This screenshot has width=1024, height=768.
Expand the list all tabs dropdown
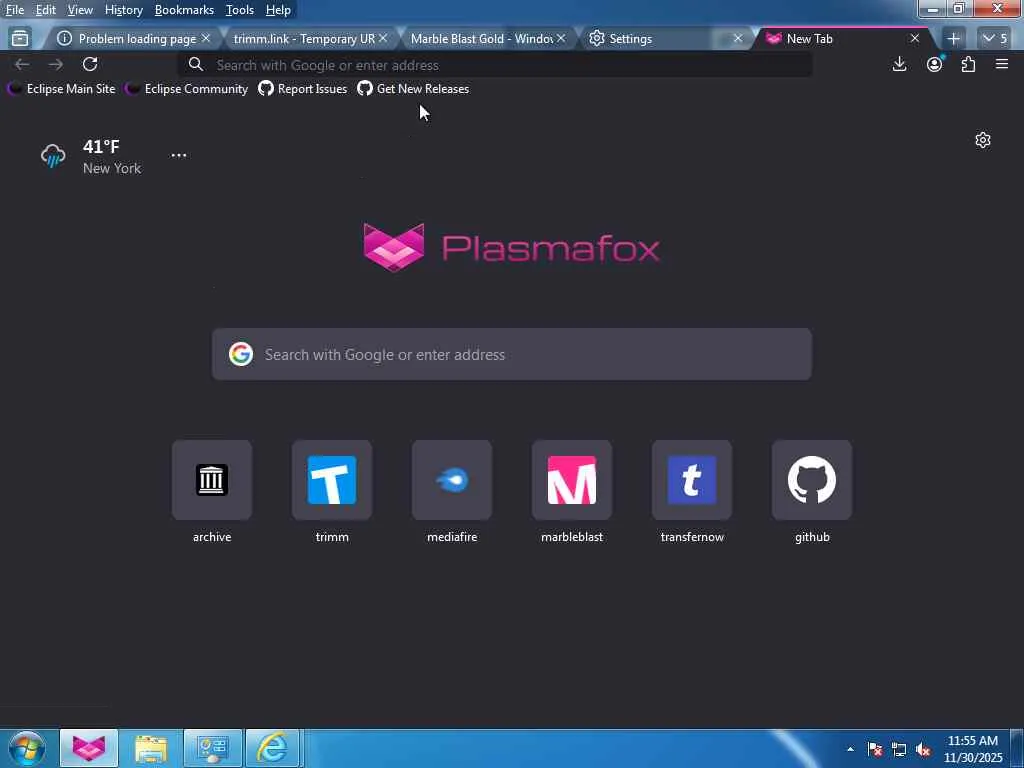click(995, 39)
